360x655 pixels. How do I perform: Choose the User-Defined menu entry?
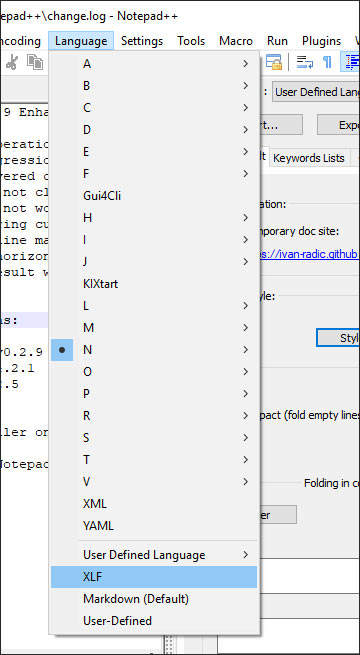154,621
